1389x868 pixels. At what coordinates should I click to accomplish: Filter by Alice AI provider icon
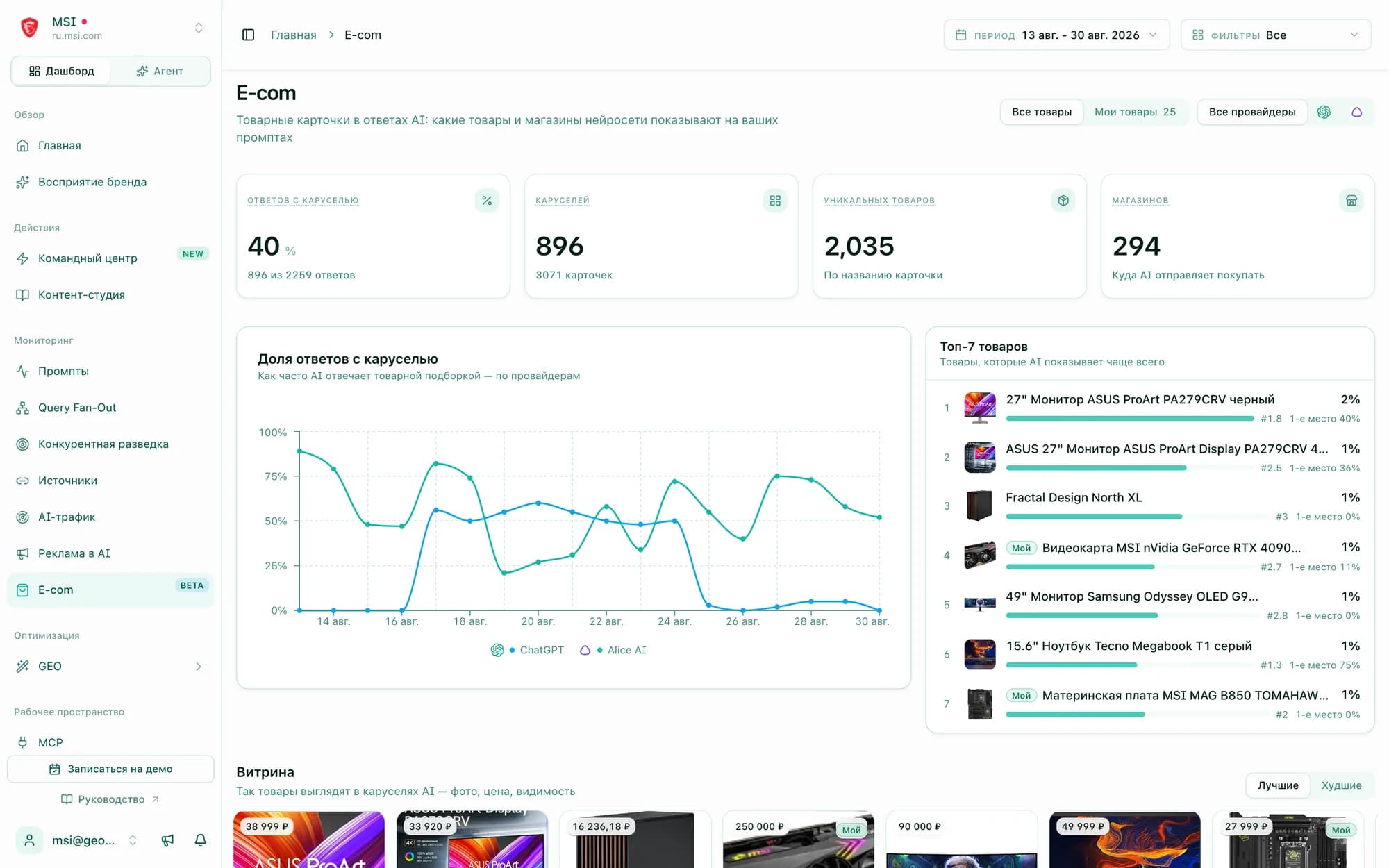point(1356,112)
